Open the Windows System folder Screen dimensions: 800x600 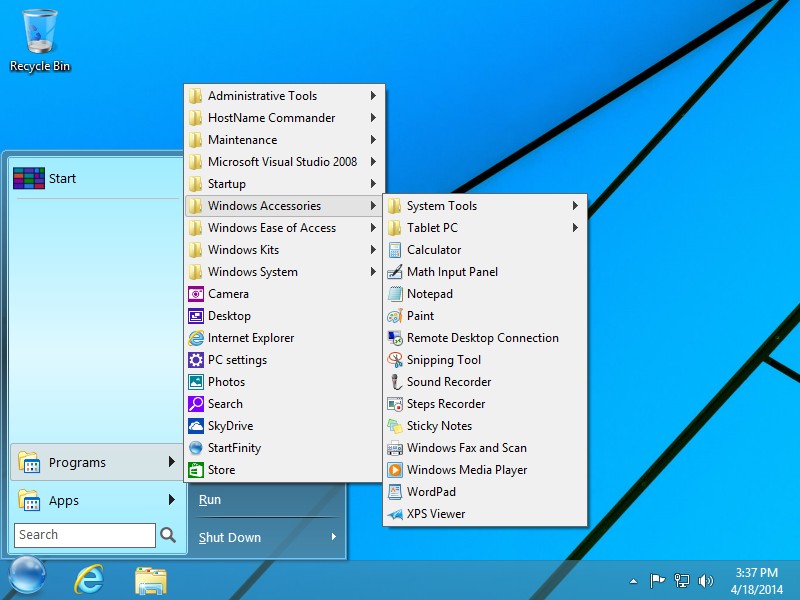pos(283,272)
